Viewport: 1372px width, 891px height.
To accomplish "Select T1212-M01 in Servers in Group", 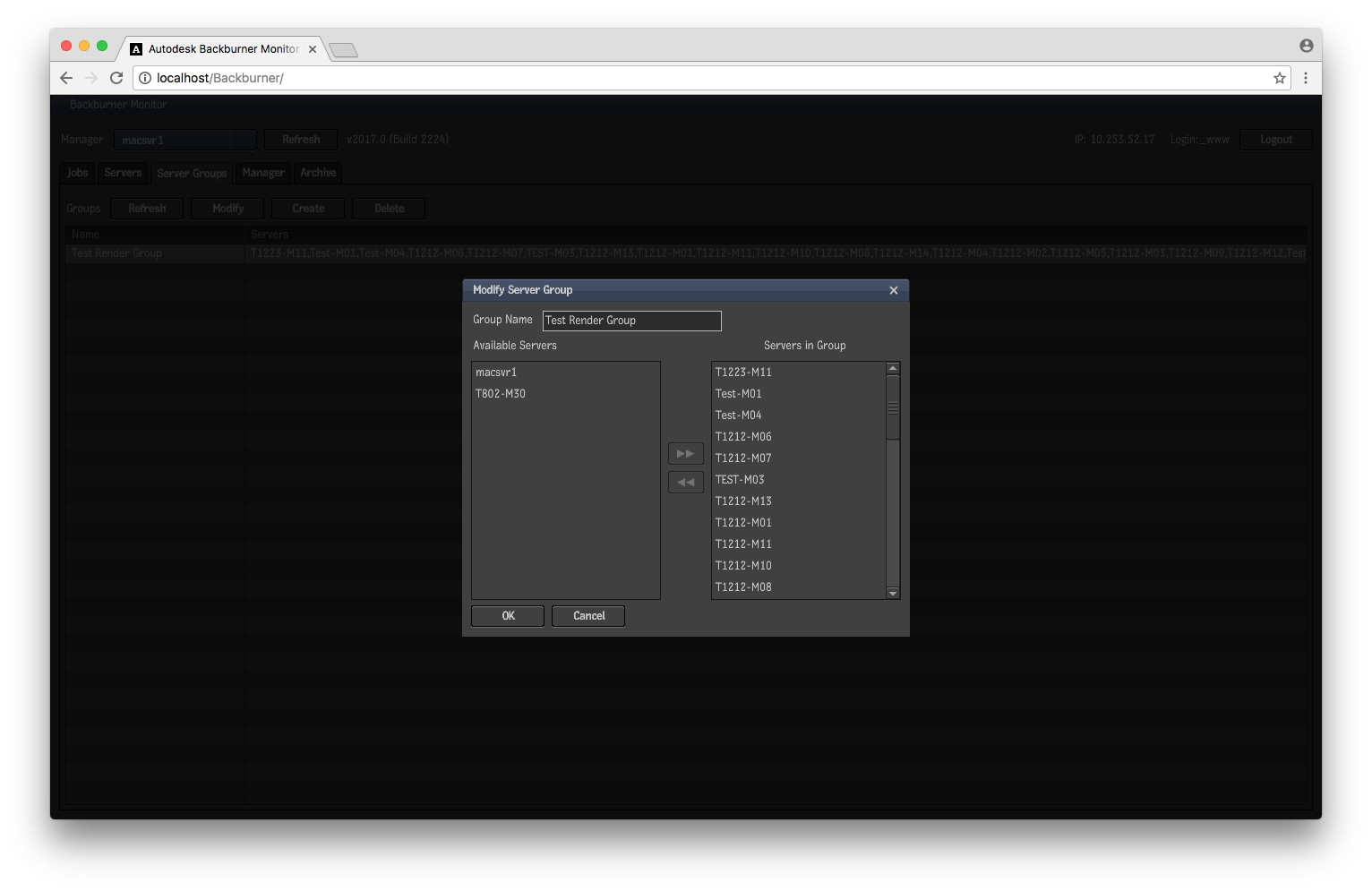I will [x=799, y=523].
